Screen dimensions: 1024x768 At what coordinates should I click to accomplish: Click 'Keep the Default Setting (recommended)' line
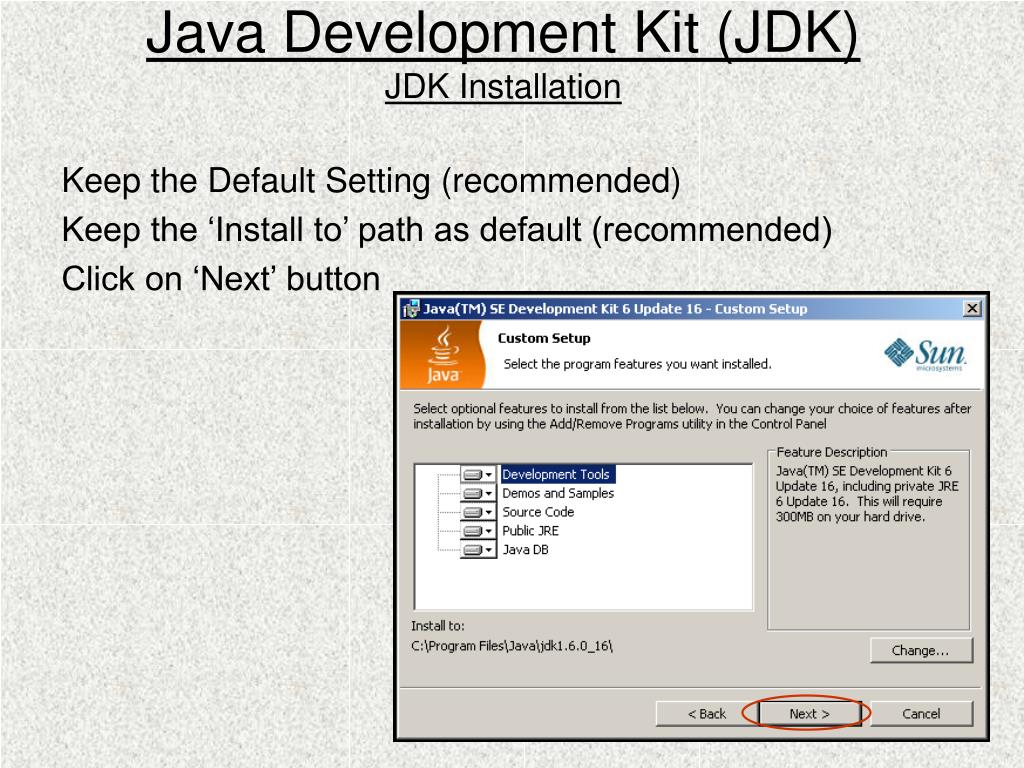pos(371,181)
